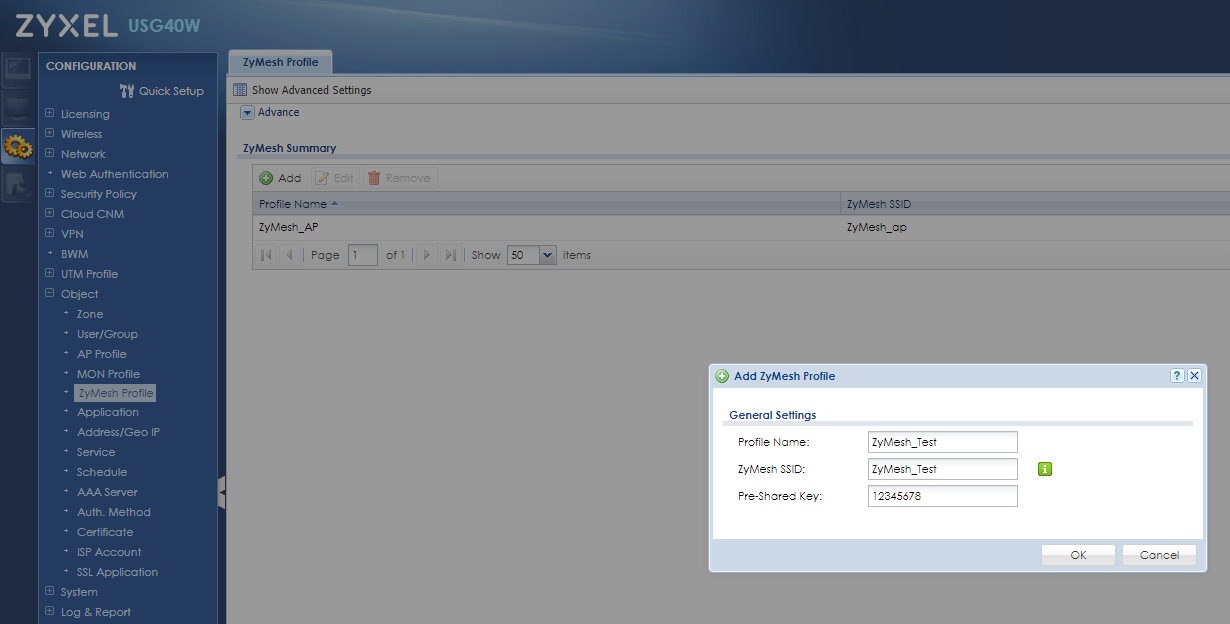Screen dimensions: 1230x624
Task: Confirm dialog with OK button
Action: pyautogui.click(x=1078, y=555)
